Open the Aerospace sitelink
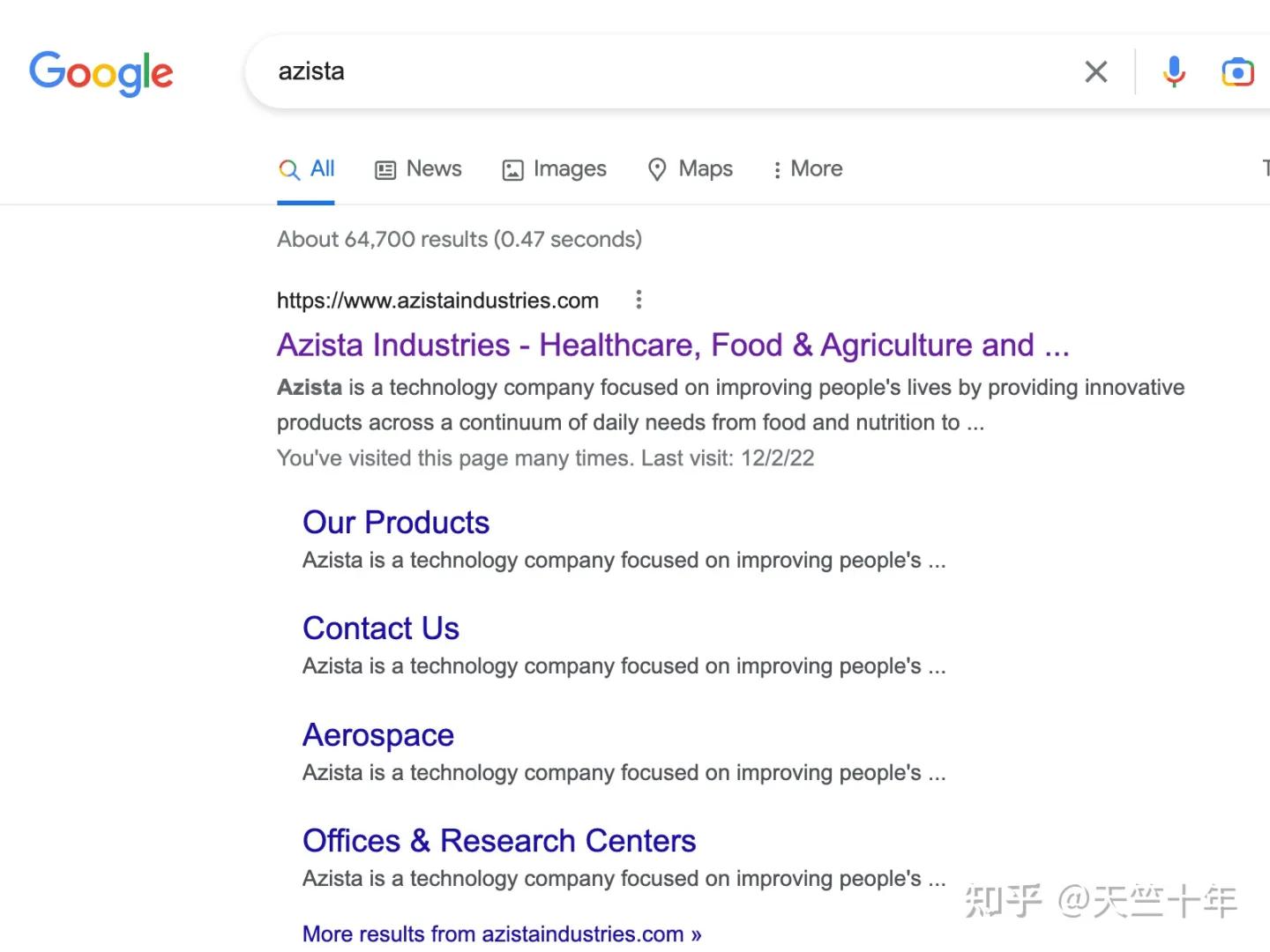 coord(377,735)
